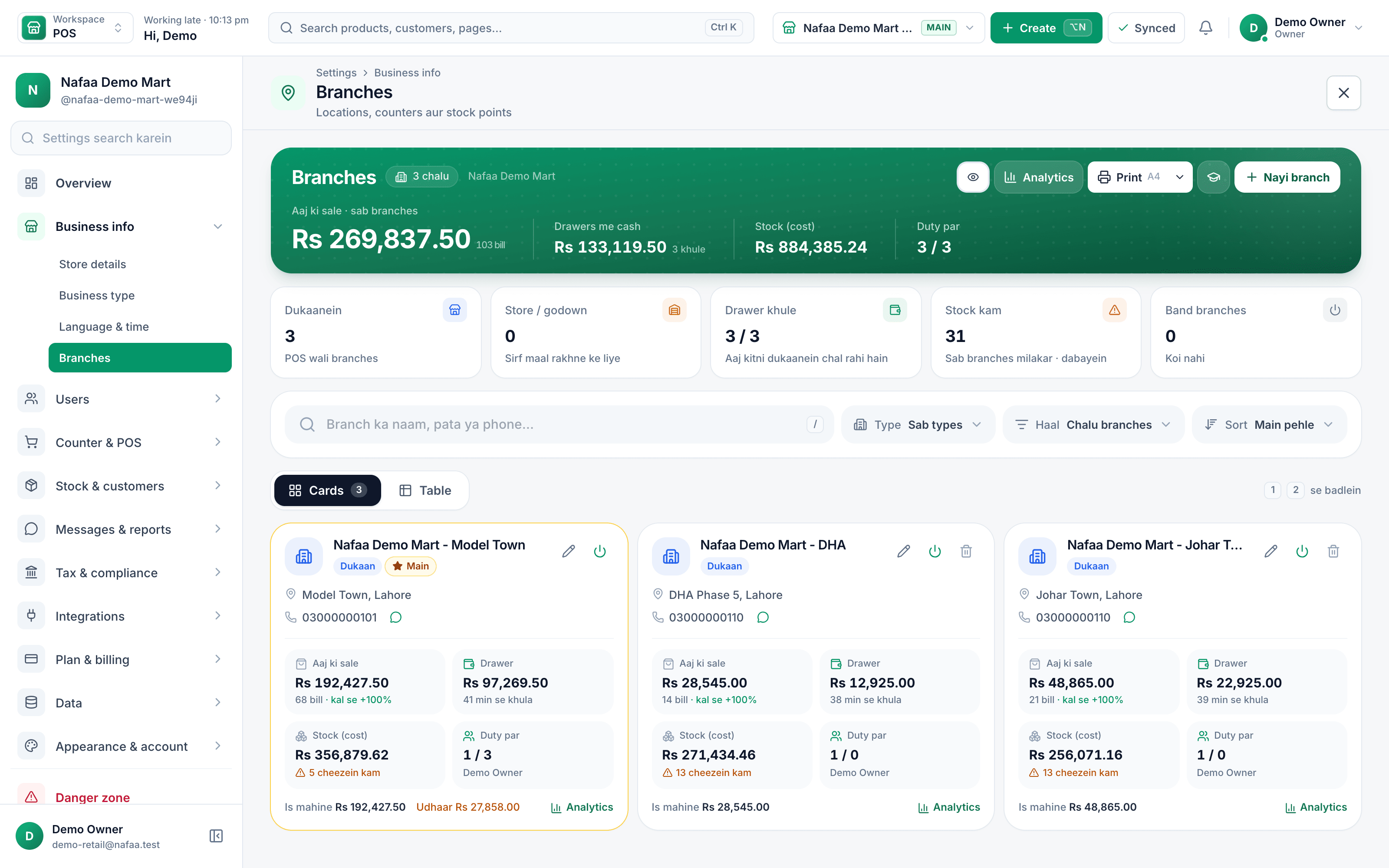Edit the Johar Town branch with pencil icon

point(1270,551)
